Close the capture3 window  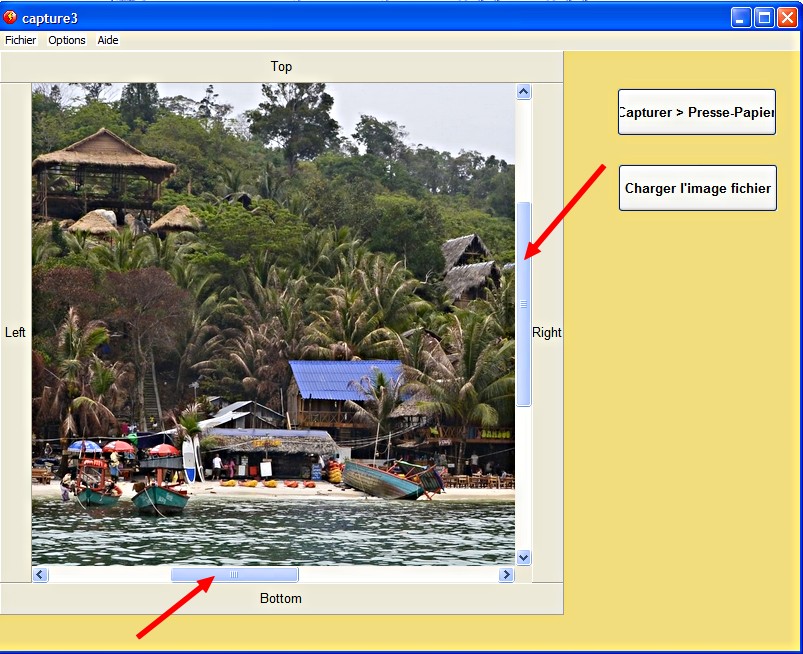click(x=788, y=18)
